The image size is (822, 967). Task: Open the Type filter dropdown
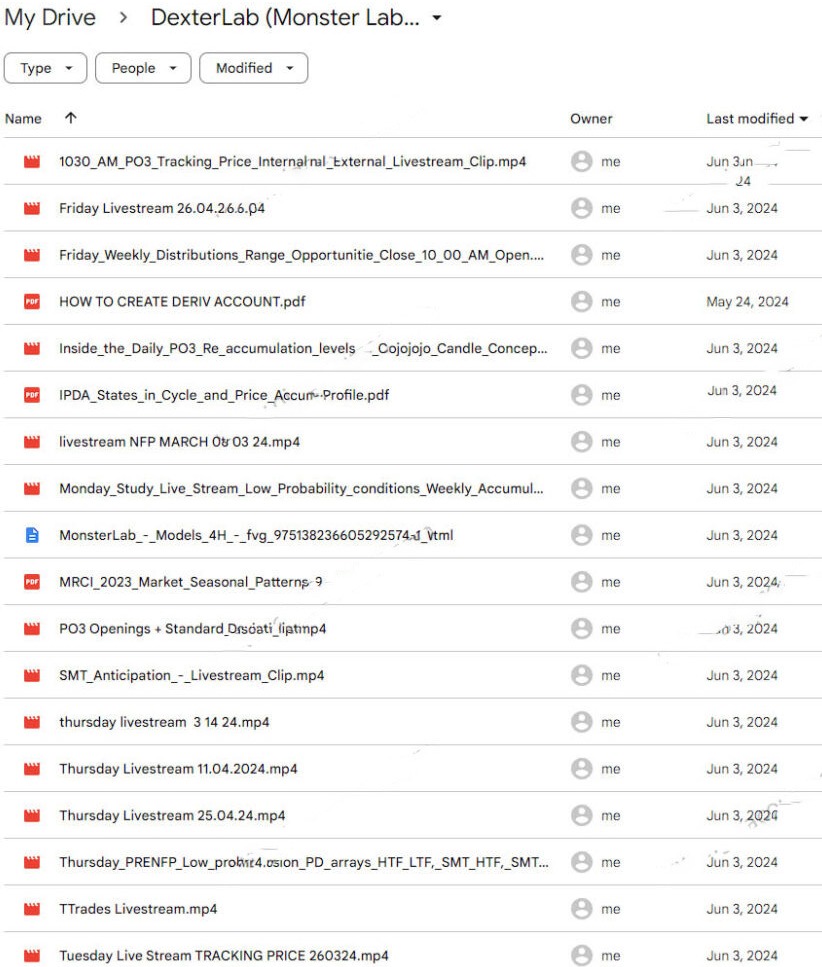[46, 68]
